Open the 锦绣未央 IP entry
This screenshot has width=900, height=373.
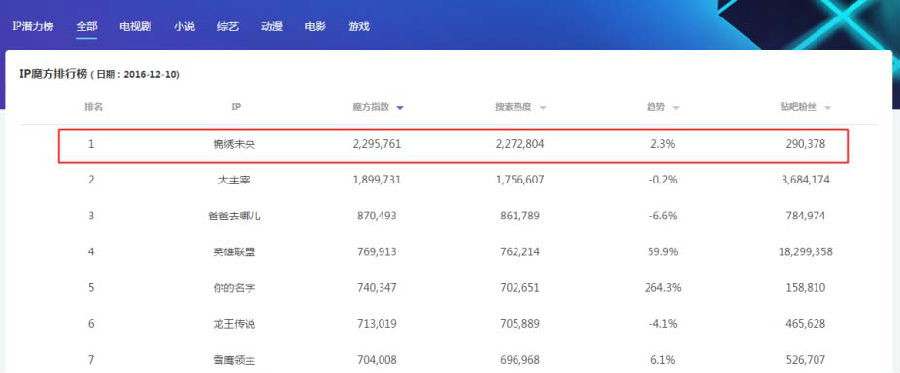click(234, 145)
